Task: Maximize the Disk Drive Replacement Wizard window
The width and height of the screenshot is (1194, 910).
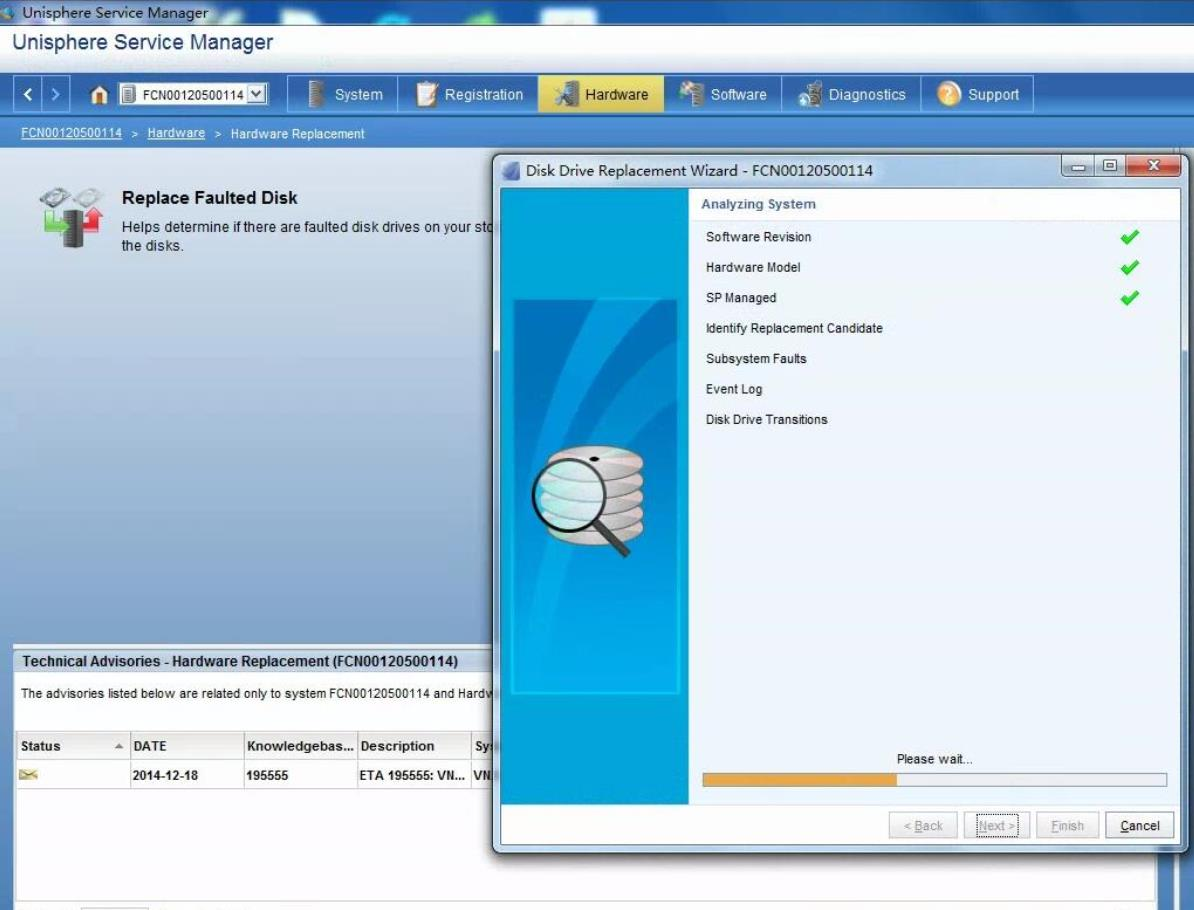Action: (1110, 166)
